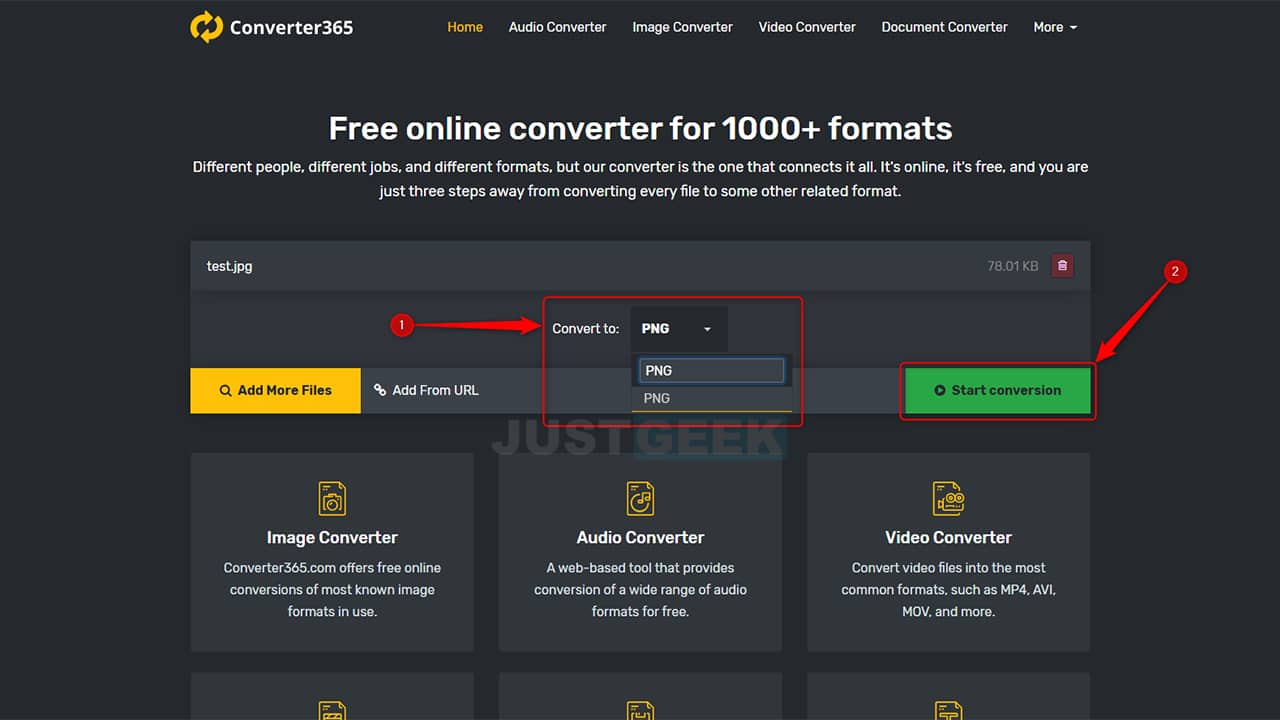Screen dimensions: 1280x720
Task: Open the Home menu item
Action: [465, 27]
